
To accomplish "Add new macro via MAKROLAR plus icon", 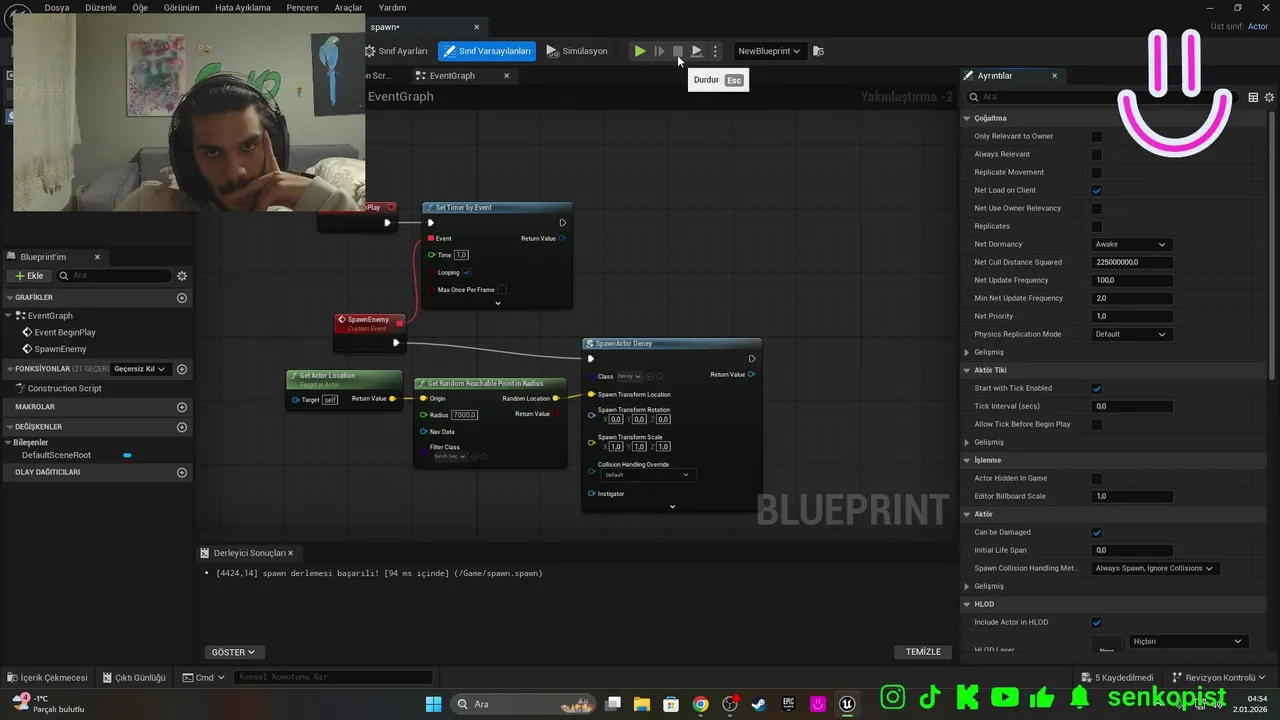I will (182, 407).
